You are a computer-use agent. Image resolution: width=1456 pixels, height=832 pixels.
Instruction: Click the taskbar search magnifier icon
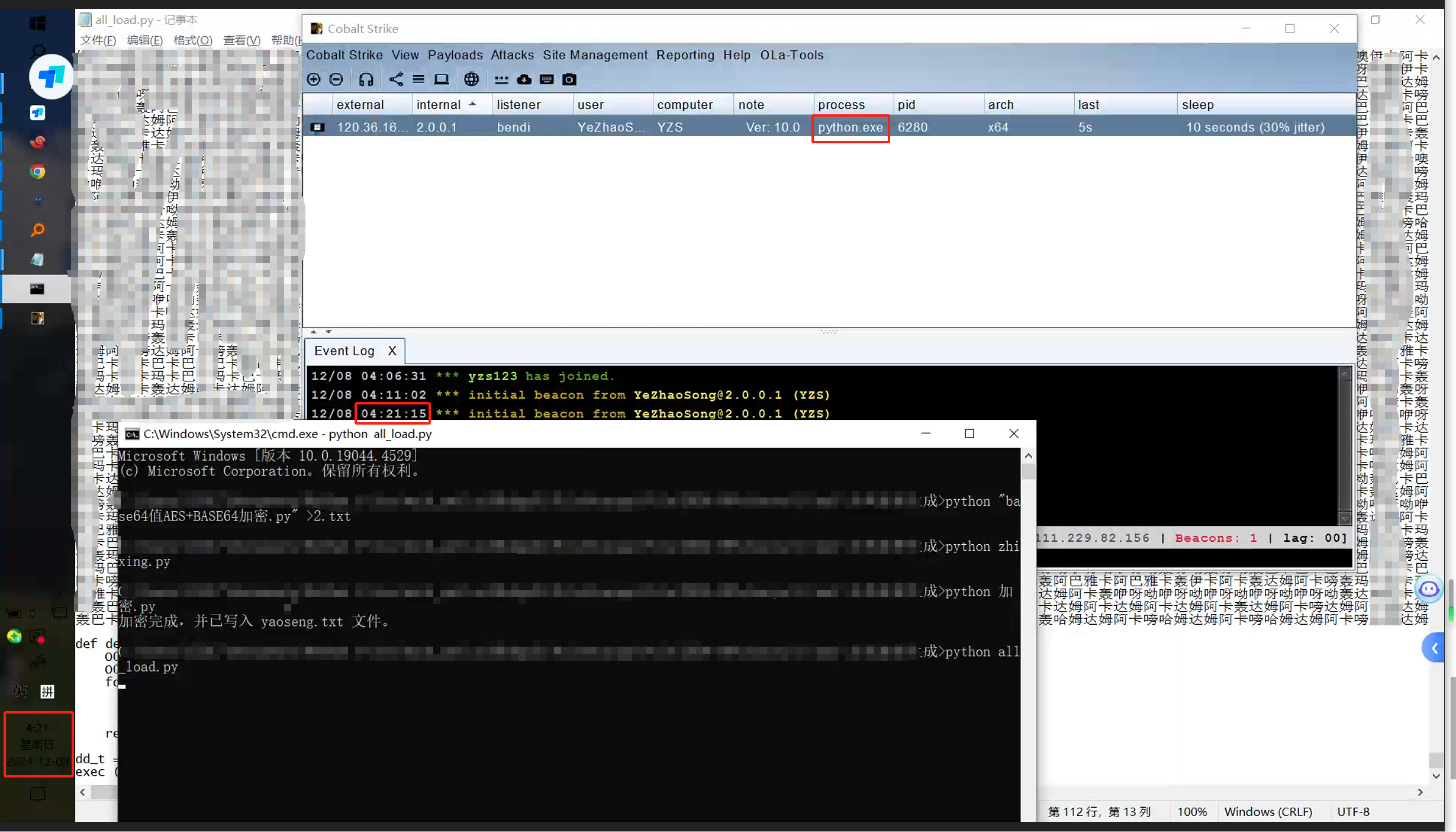[x=37, y=52]
